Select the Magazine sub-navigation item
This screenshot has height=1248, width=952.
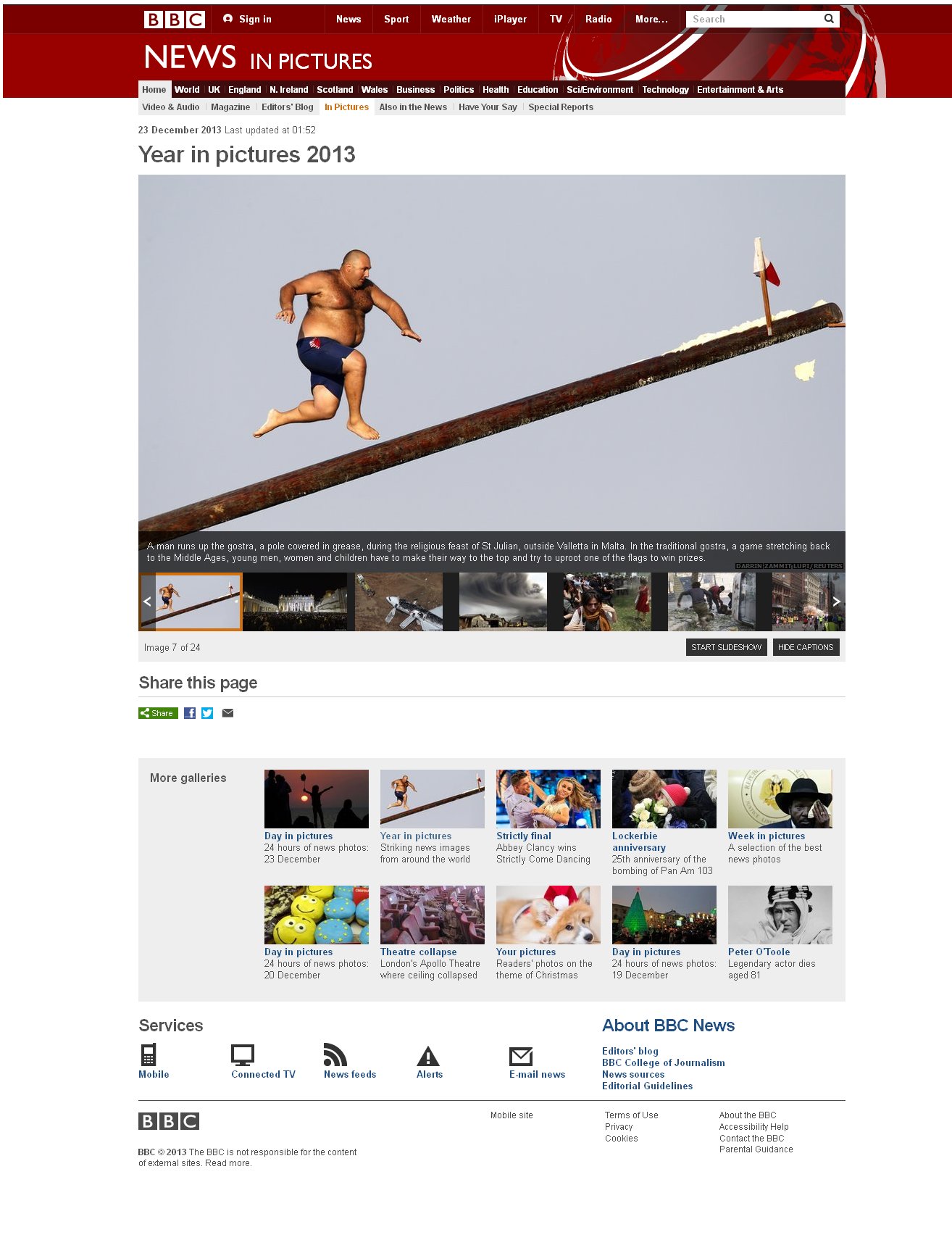230,107
